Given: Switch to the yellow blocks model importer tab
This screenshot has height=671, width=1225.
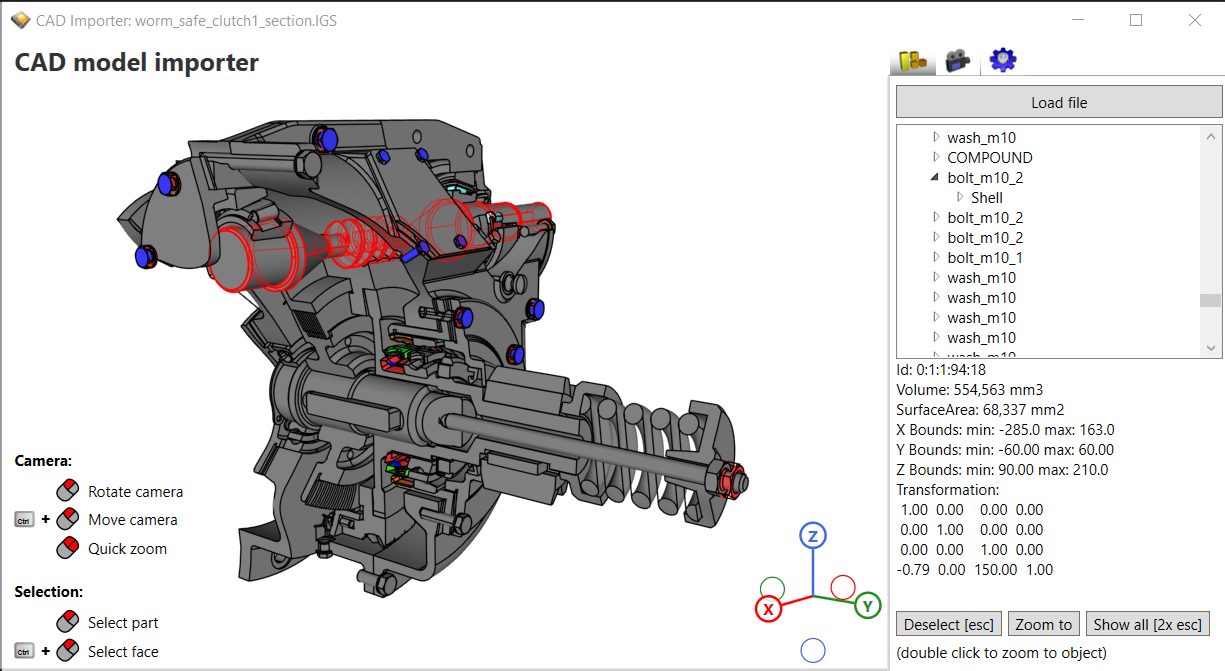Looking at the screenshot, I should [912, 59].
